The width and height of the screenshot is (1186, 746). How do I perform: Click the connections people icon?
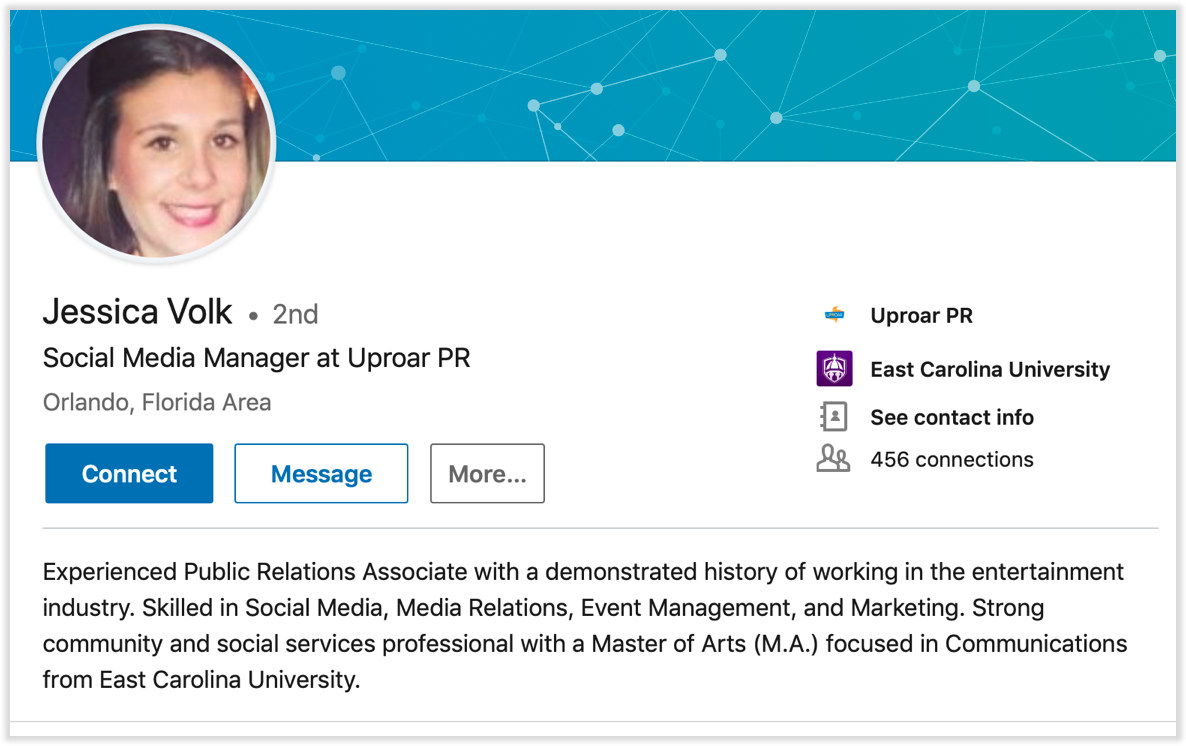tap(834, 459)
